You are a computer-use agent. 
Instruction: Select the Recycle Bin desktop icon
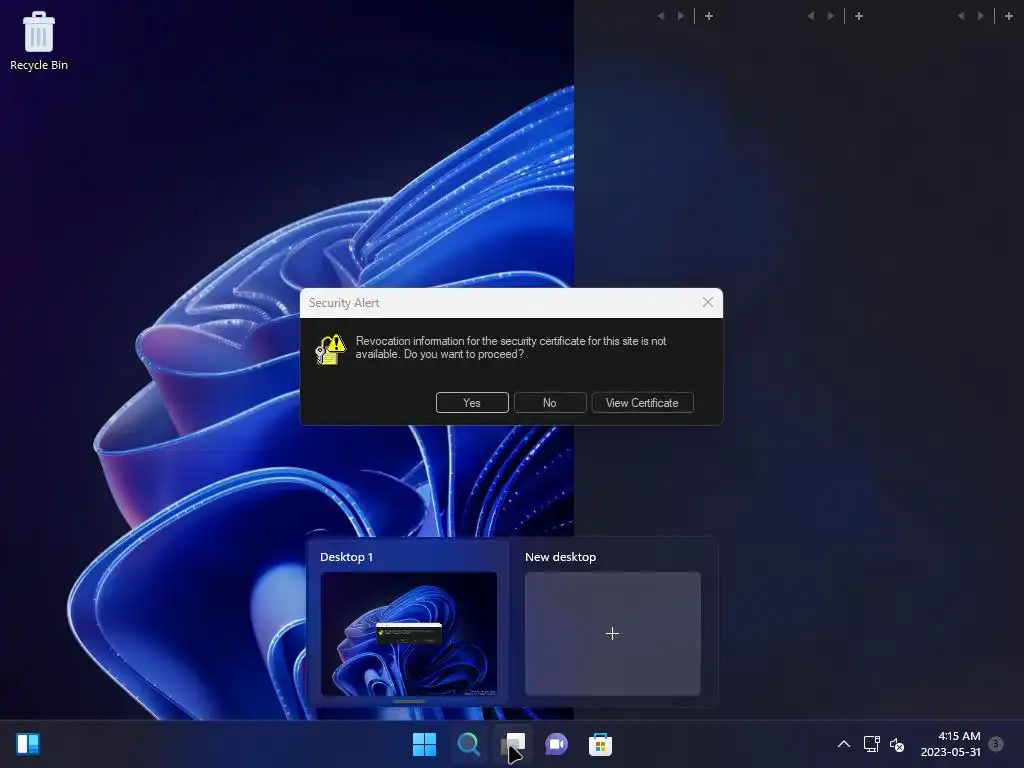[x=39, y=41]
